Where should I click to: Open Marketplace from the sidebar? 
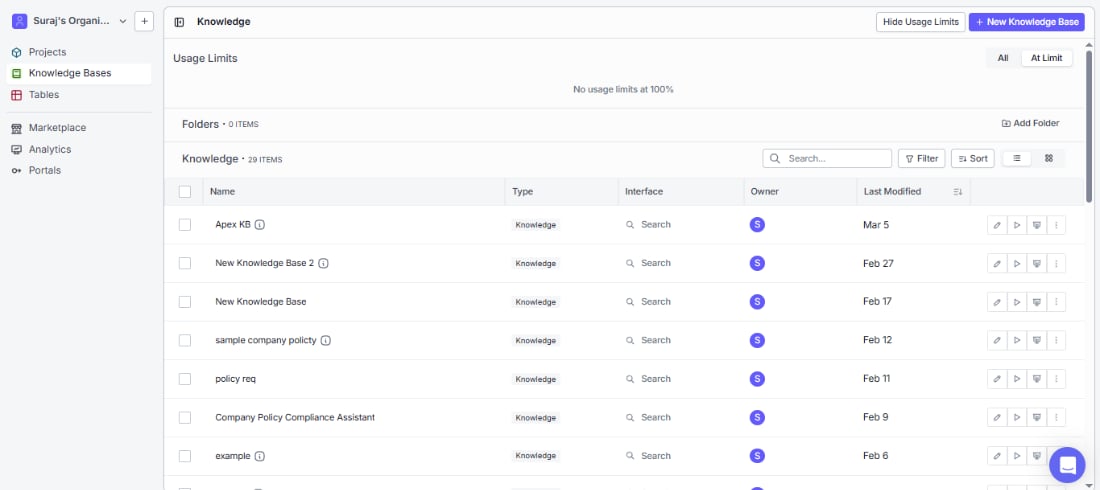(x=79, y=128)
